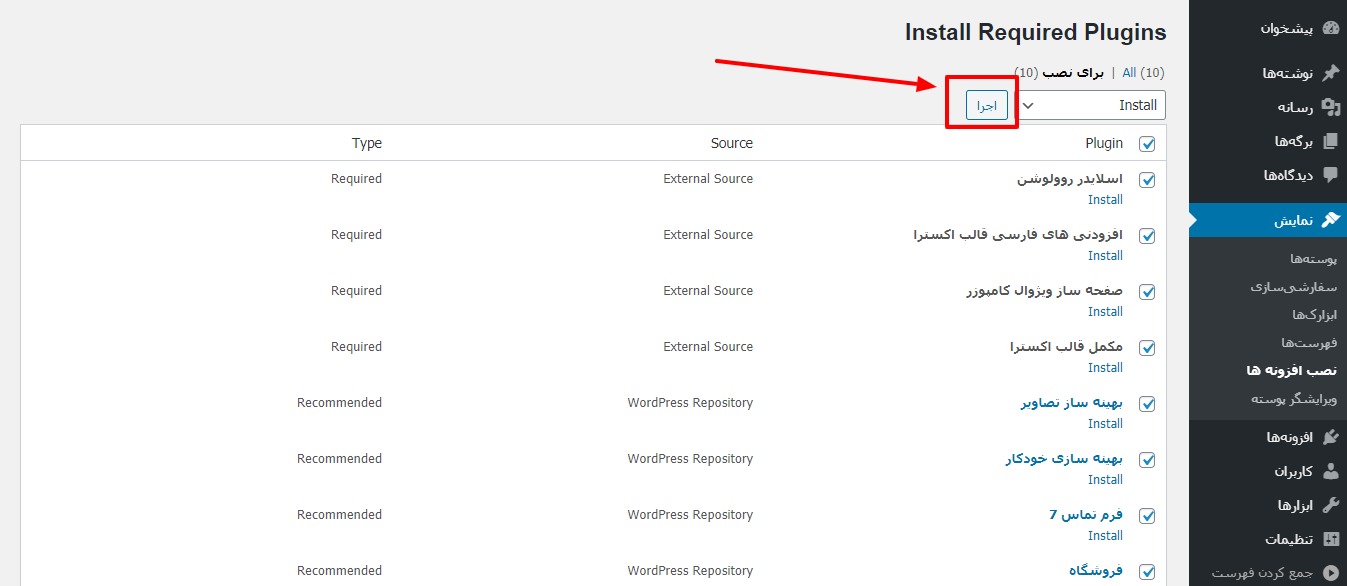Open the سفارشی‌سازی submenu item

point(1294,287)
